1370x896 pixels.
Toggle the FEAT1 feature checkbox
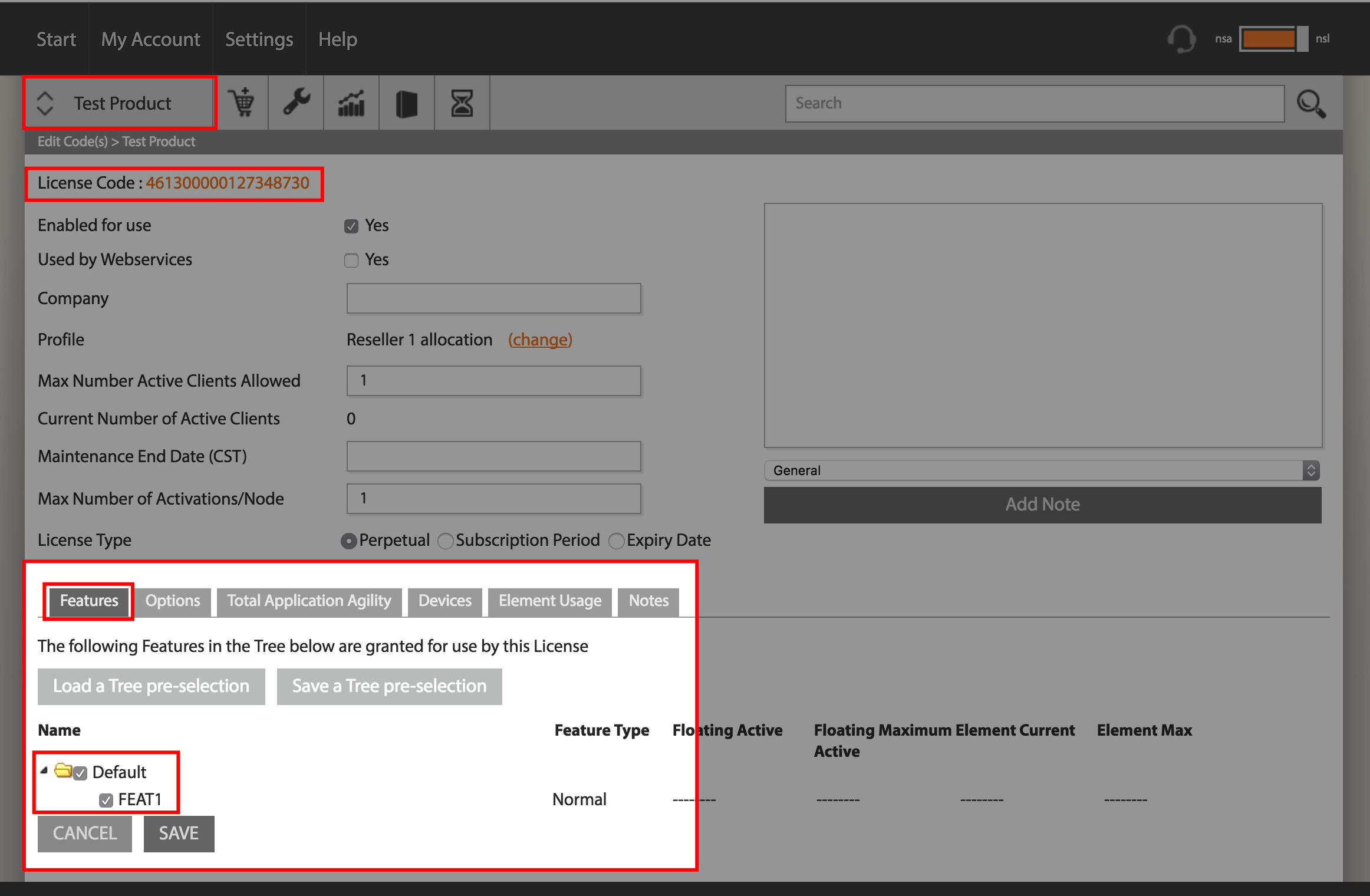coord(106,801)
